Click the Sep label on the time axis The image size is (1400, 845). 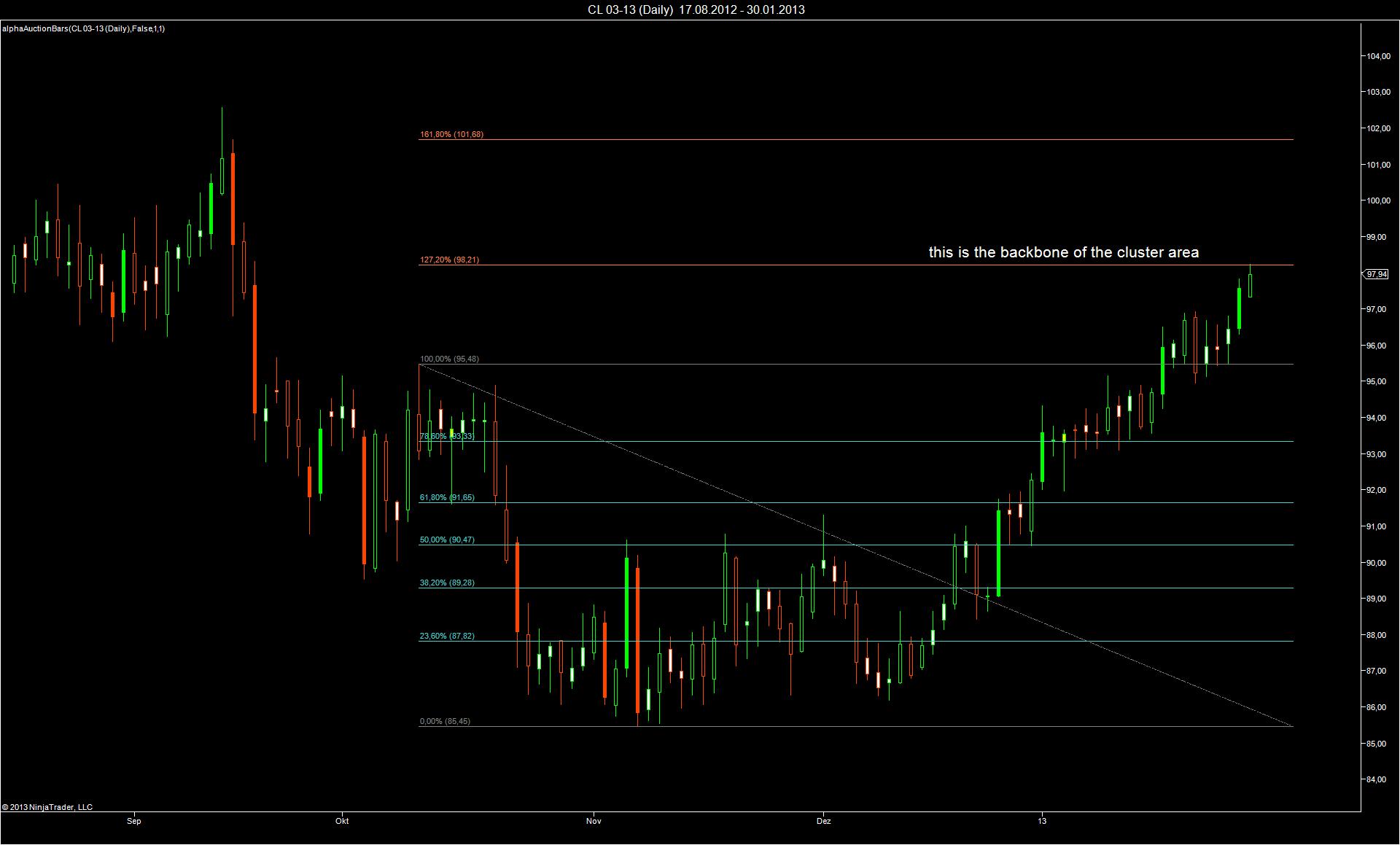[x=134, y=822]
